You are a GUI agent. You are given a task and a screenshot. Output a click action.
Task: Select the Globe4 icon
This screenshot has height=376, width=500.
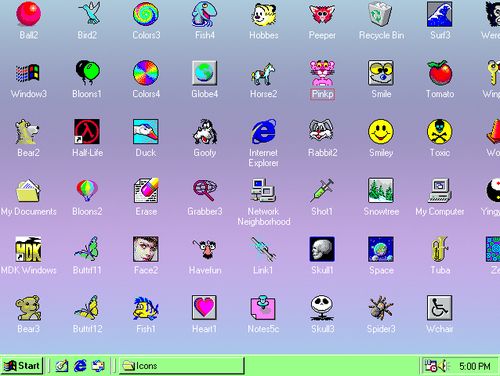coord(205,73)
